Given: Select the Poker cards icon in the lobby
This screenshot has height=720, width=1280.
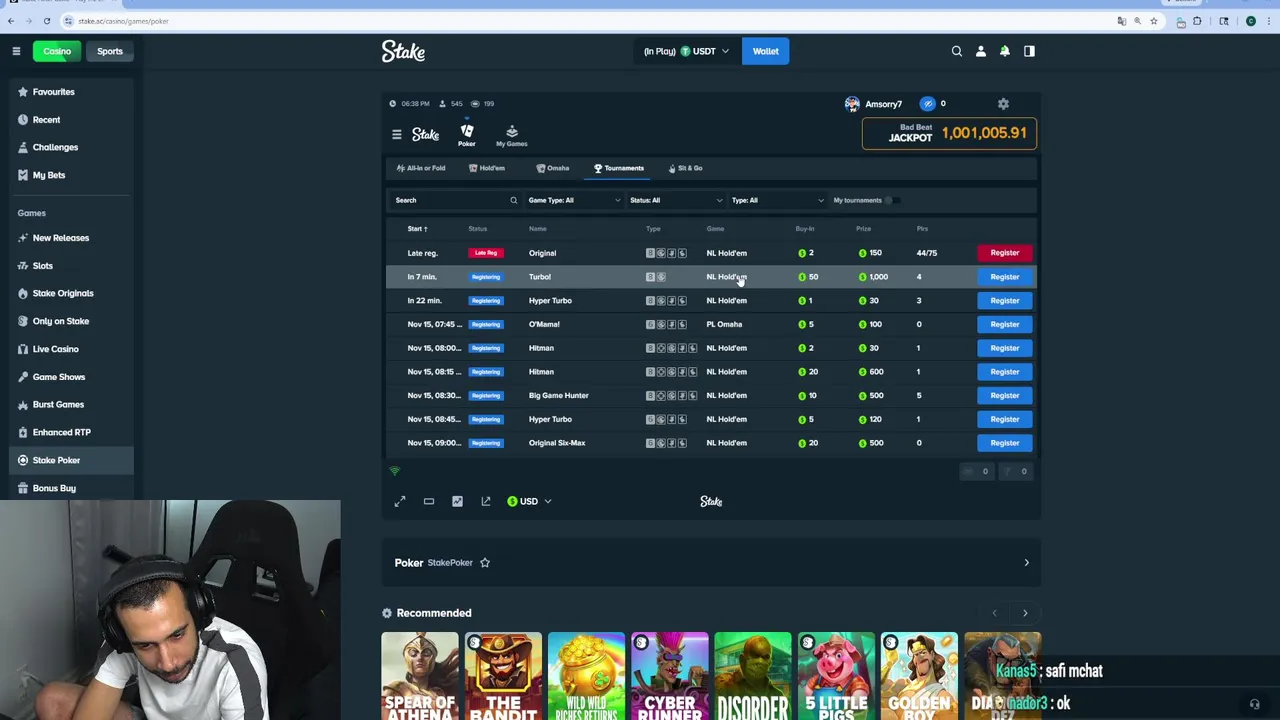Looking at the screenshot, I should tap(467, 135).
